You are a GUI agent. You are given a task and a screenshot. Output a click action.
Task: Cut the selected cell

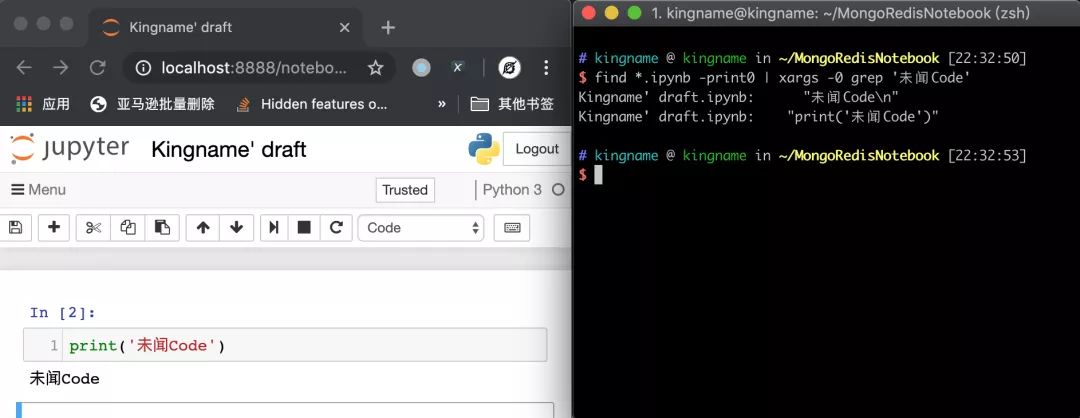(94, 228)
